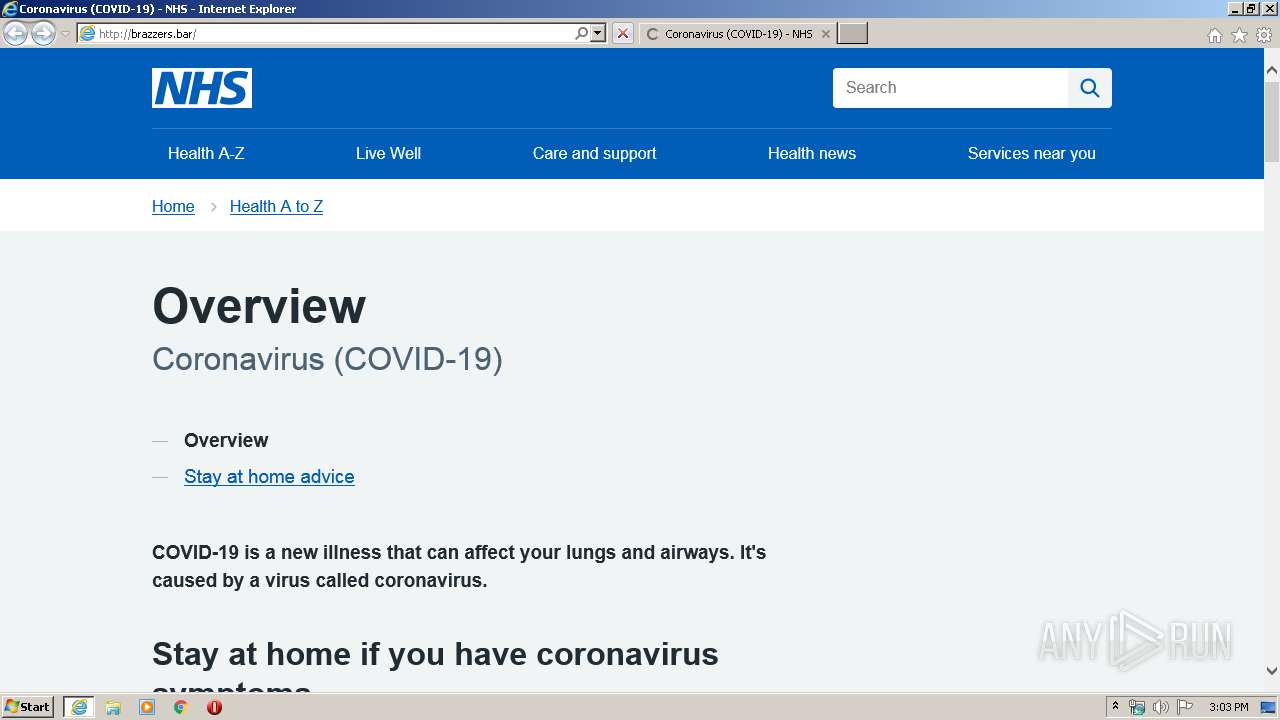Click the browser Forward arrow
The height and width of the screenshot is (720, 1280).
coord(43,34)
